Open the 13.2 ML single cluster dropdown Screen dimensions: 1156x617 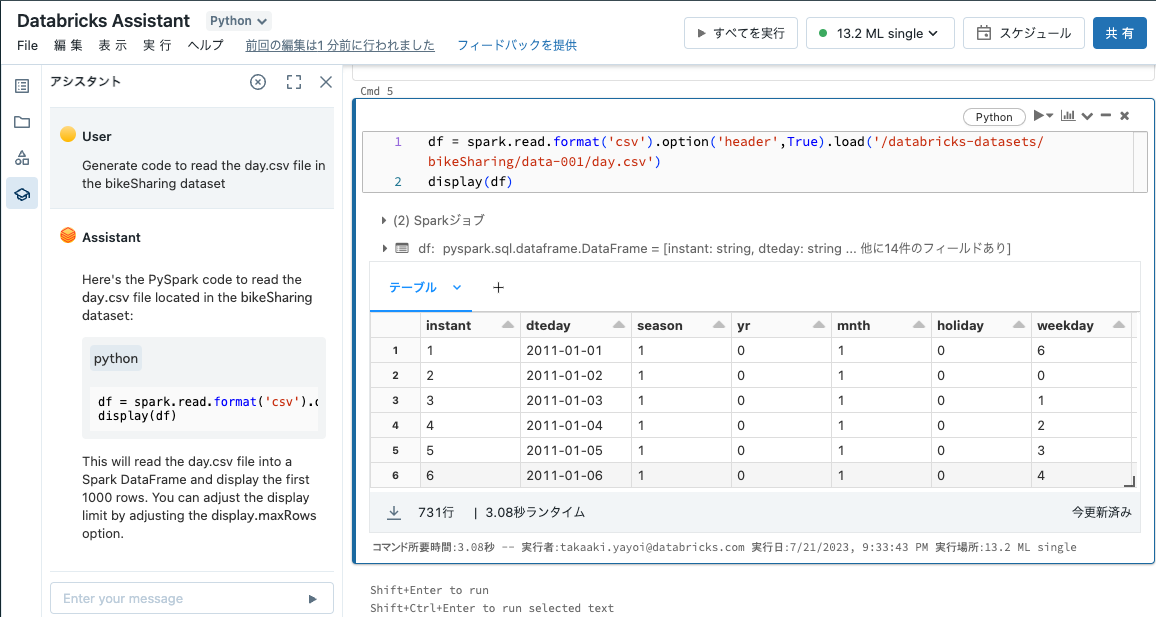pyautogui.click(x=880, y=32)
